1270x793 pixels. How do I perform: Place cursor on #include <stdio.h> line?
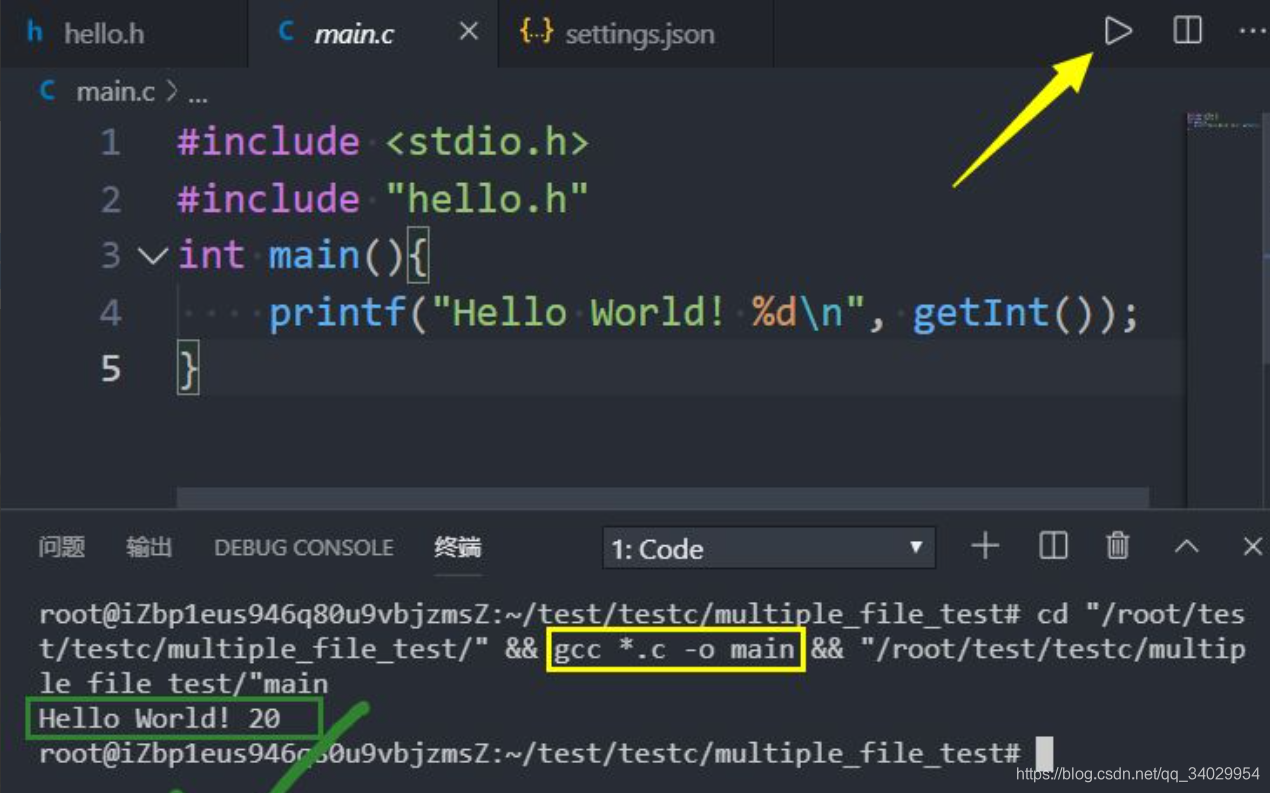click(383, 142)
